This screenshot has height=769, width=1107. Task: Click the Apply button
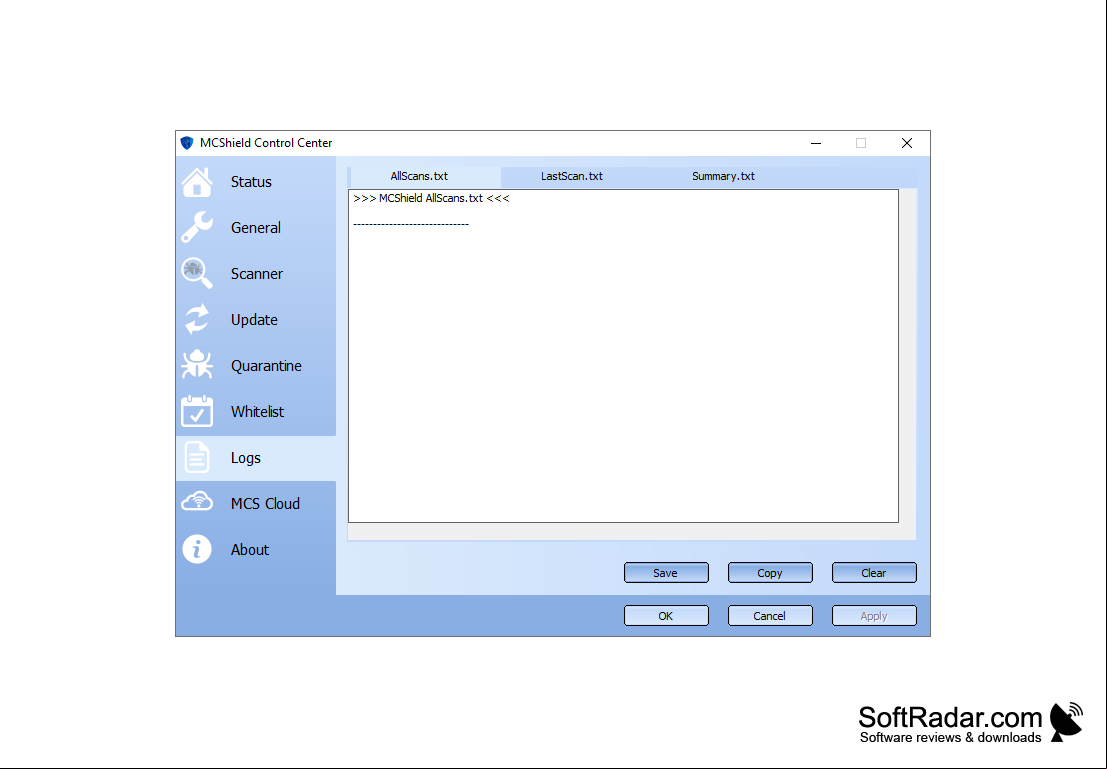click(x=874, y=616)
